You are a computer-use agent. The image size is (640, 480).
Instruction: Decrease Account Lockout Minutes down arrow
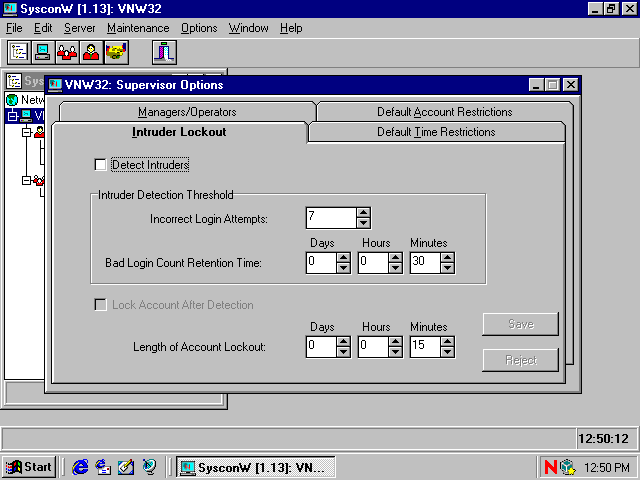tap(447, 352)
